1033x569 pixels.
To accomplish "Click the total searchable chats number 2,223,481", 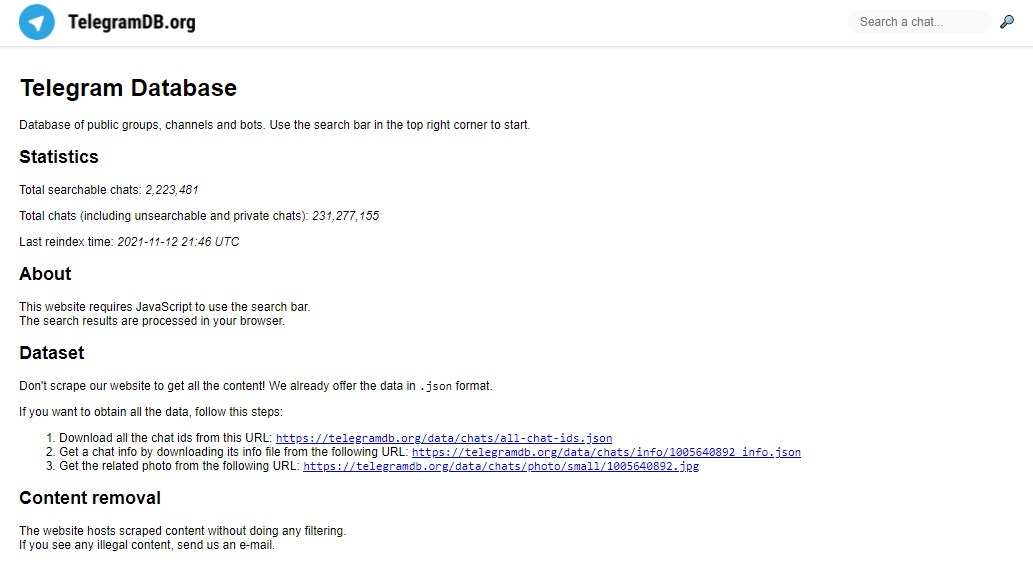I will pos(171,190).
